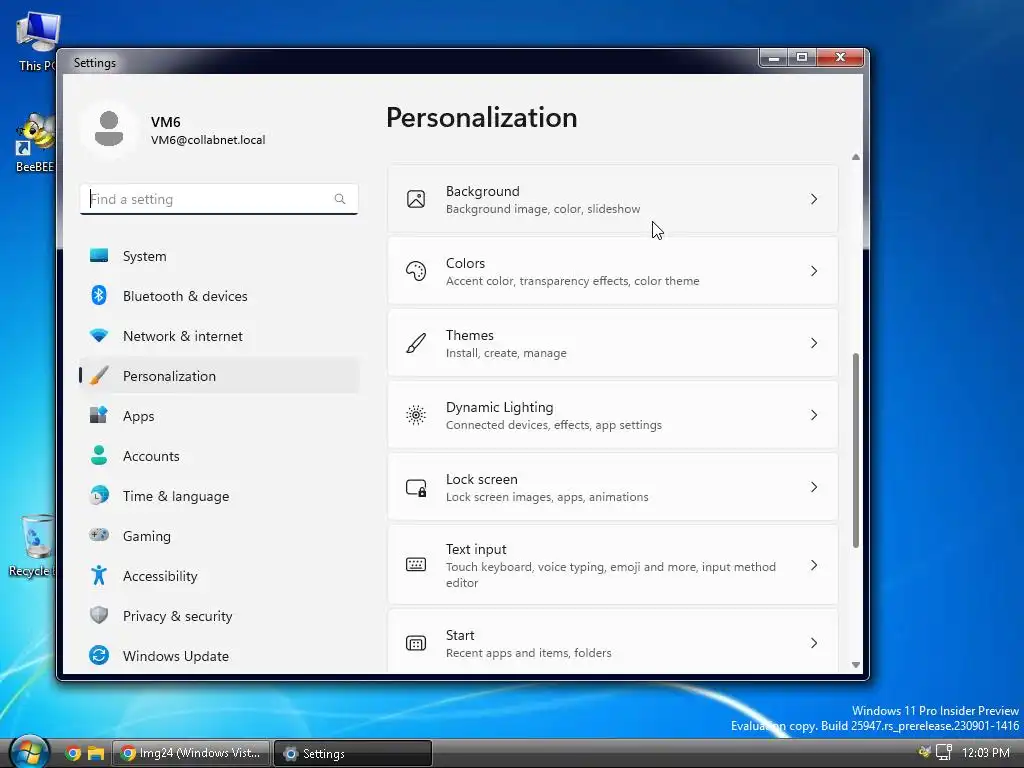
Task: Open Gaming settings
Action: pyautogui.click(x=219, y=536)
